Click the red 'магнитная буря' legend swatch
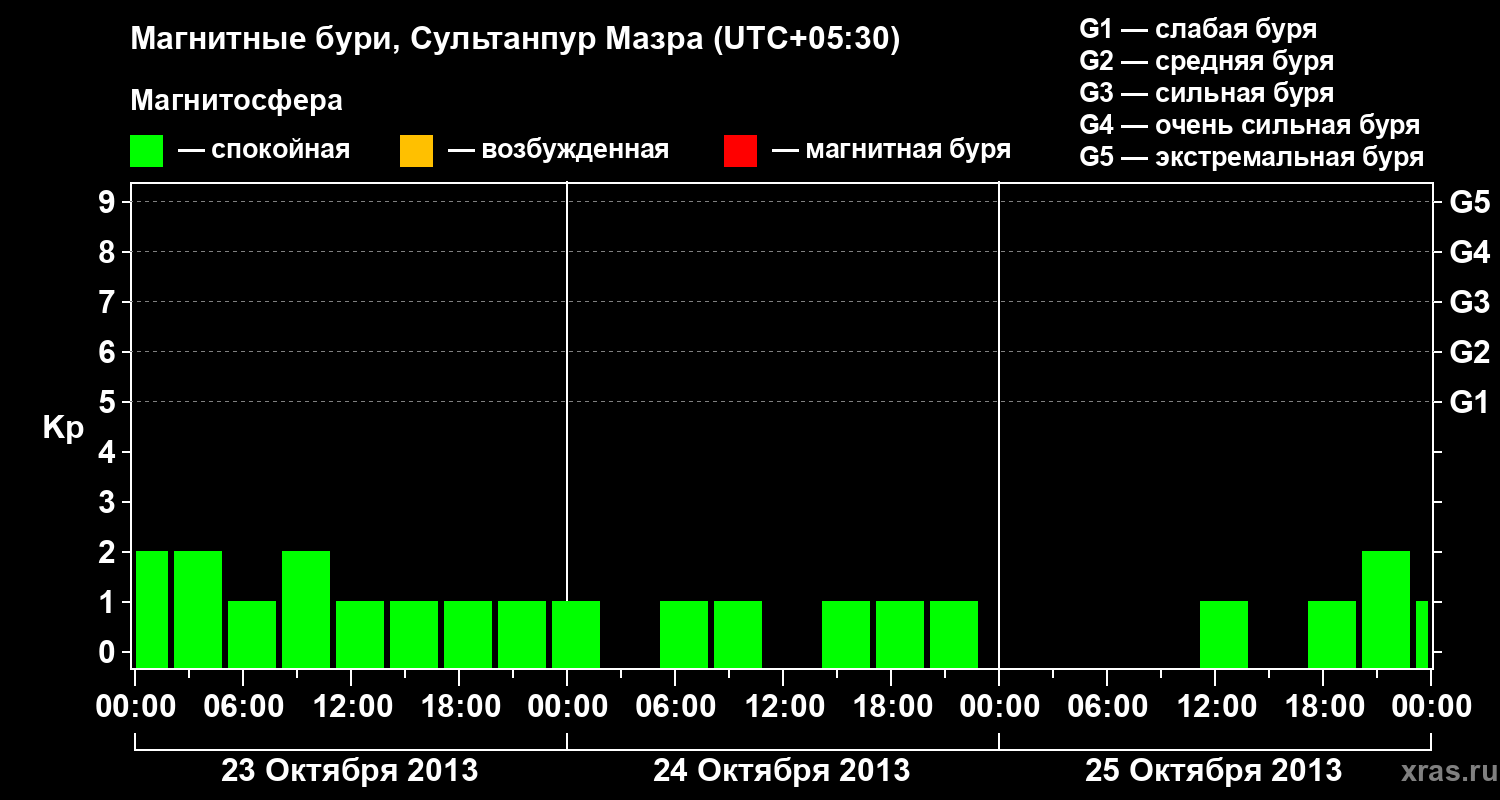 [740, 151]
